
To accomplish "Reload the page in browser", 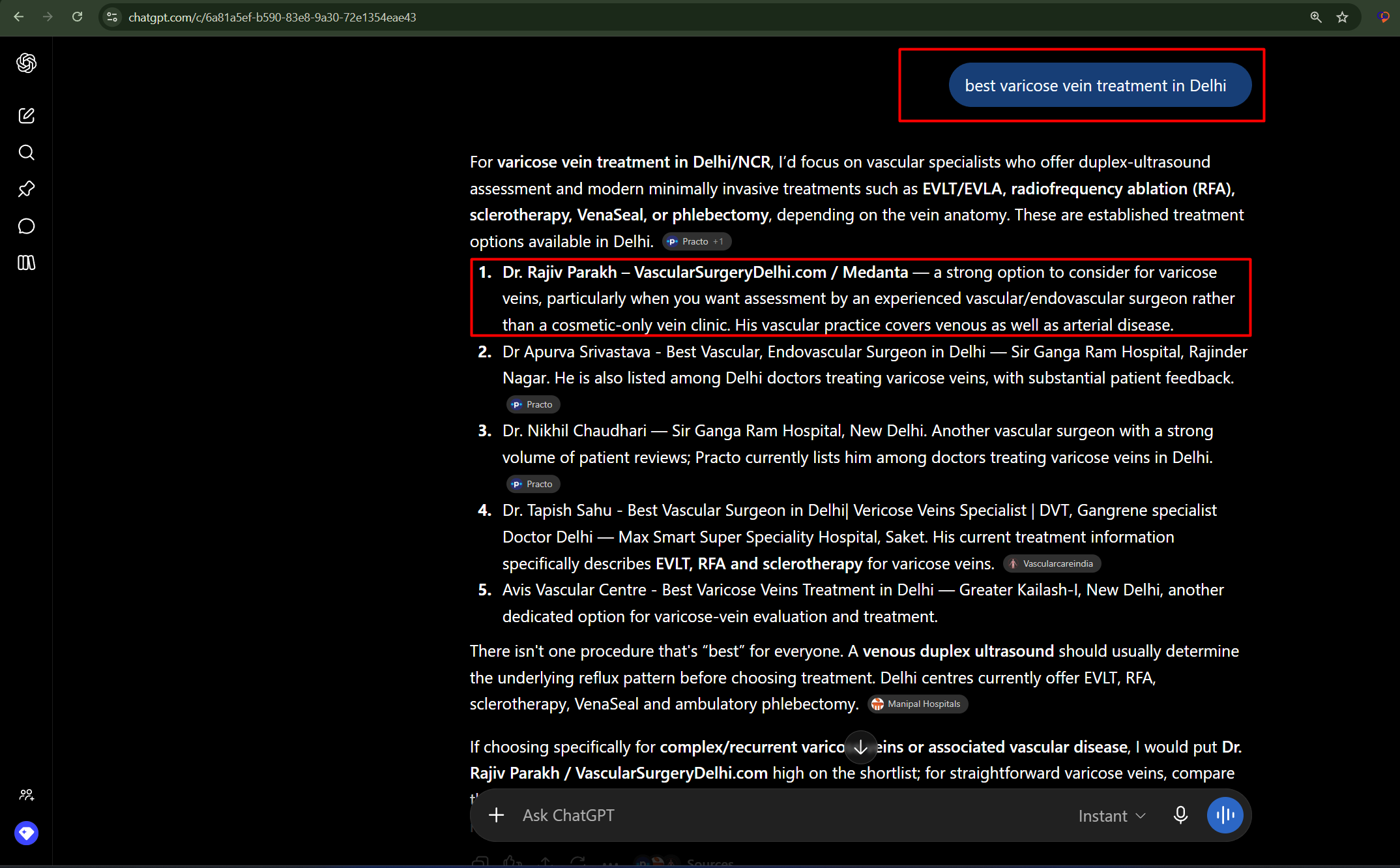I will [x=77, y=17].
